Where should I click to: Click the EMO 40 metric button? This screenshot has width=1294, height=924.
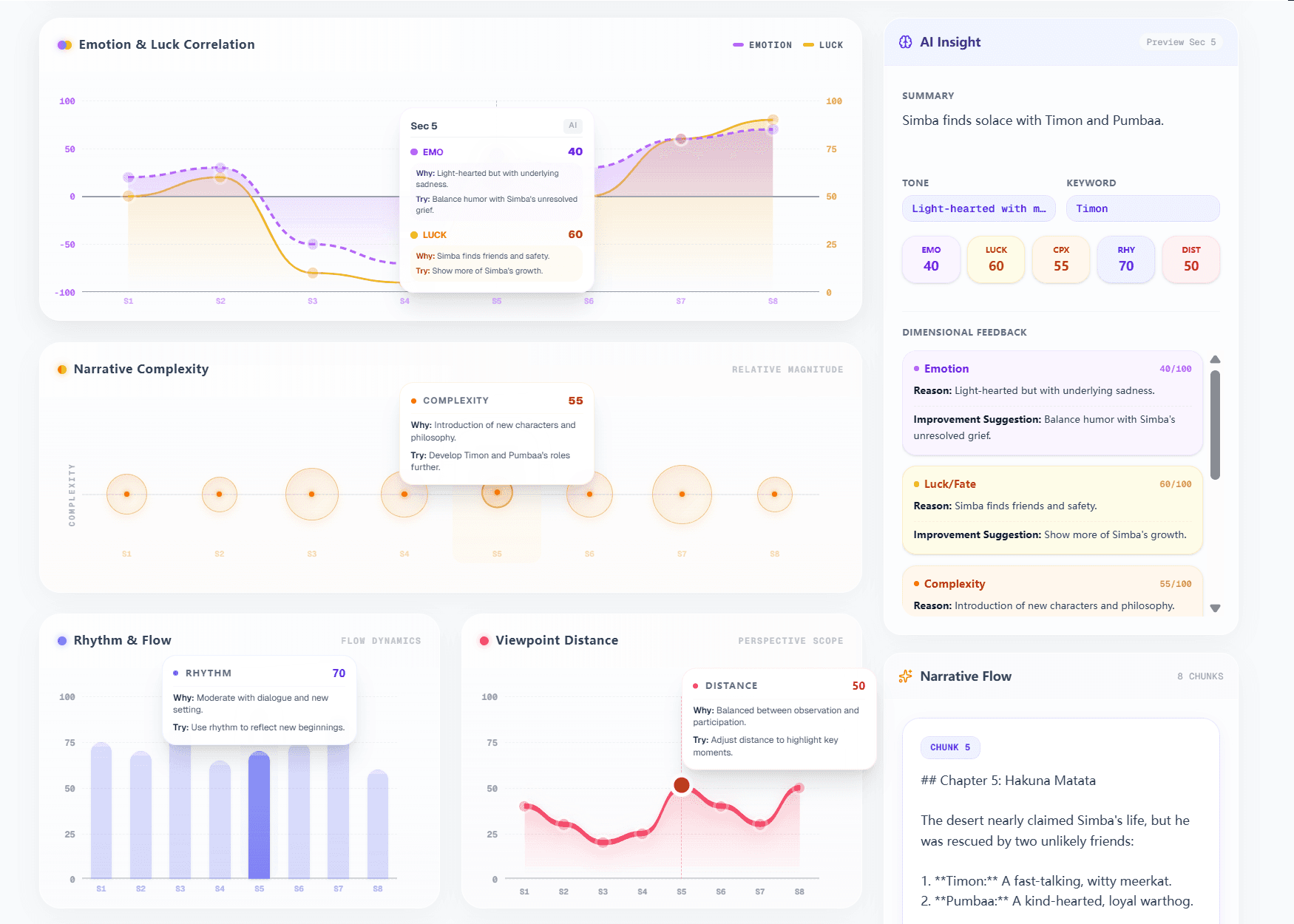point(930,259)
